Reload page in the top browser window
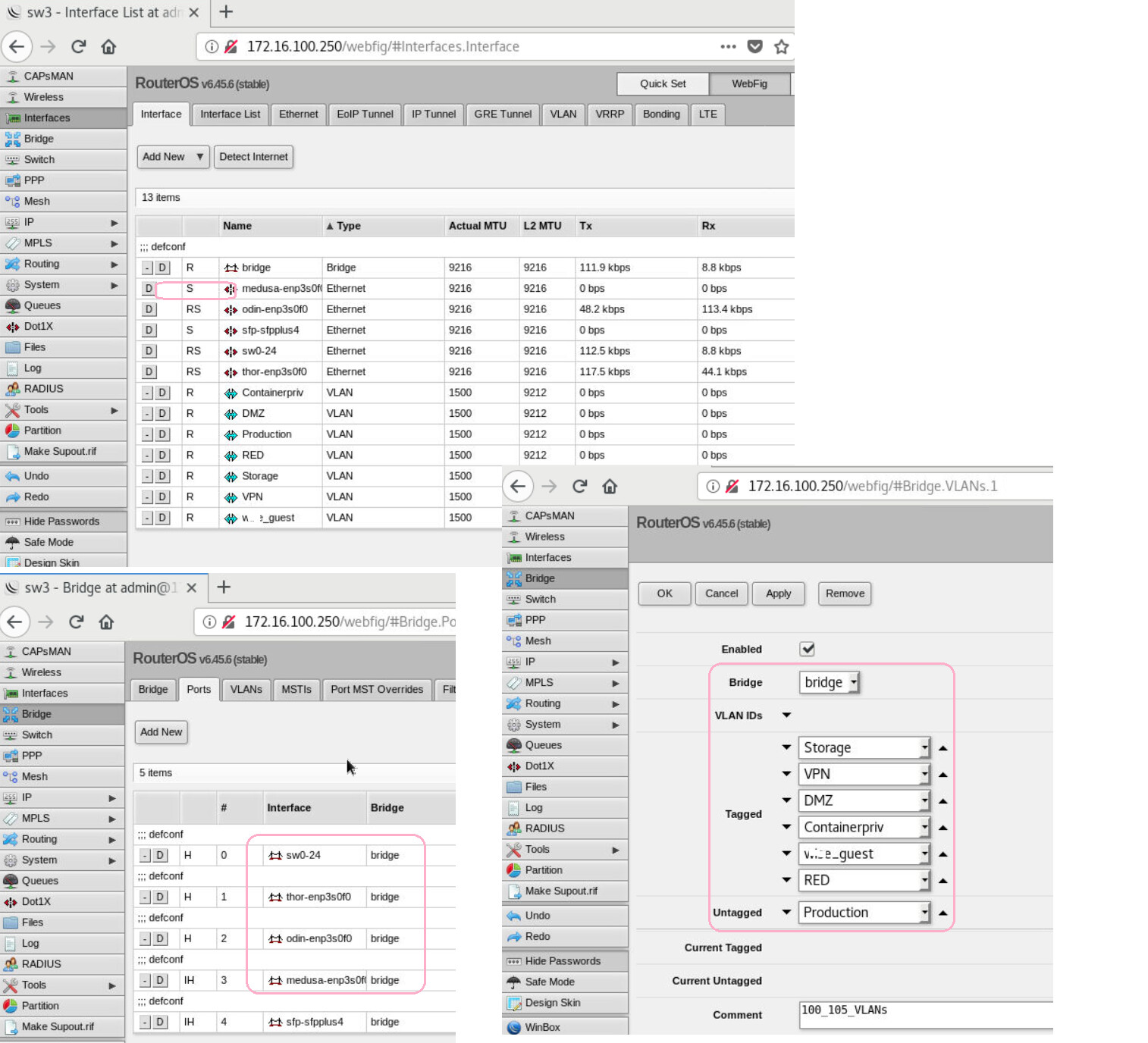Image resolution: width=1148 pixels, height=1043 pixels. click(x=78, y=46)
